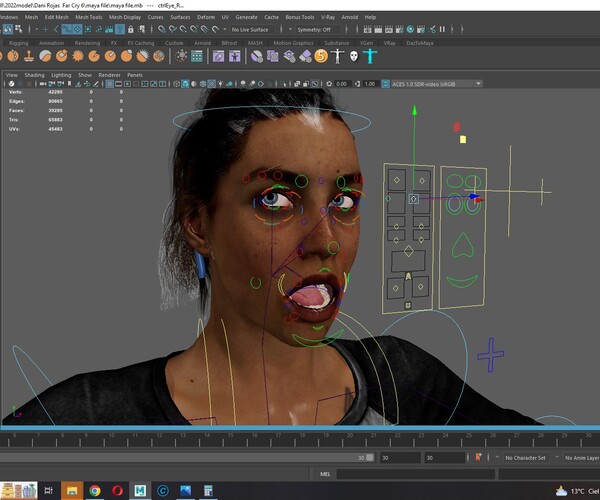
Task: Open Photos app from taskbar
Action: coord(186,490)
